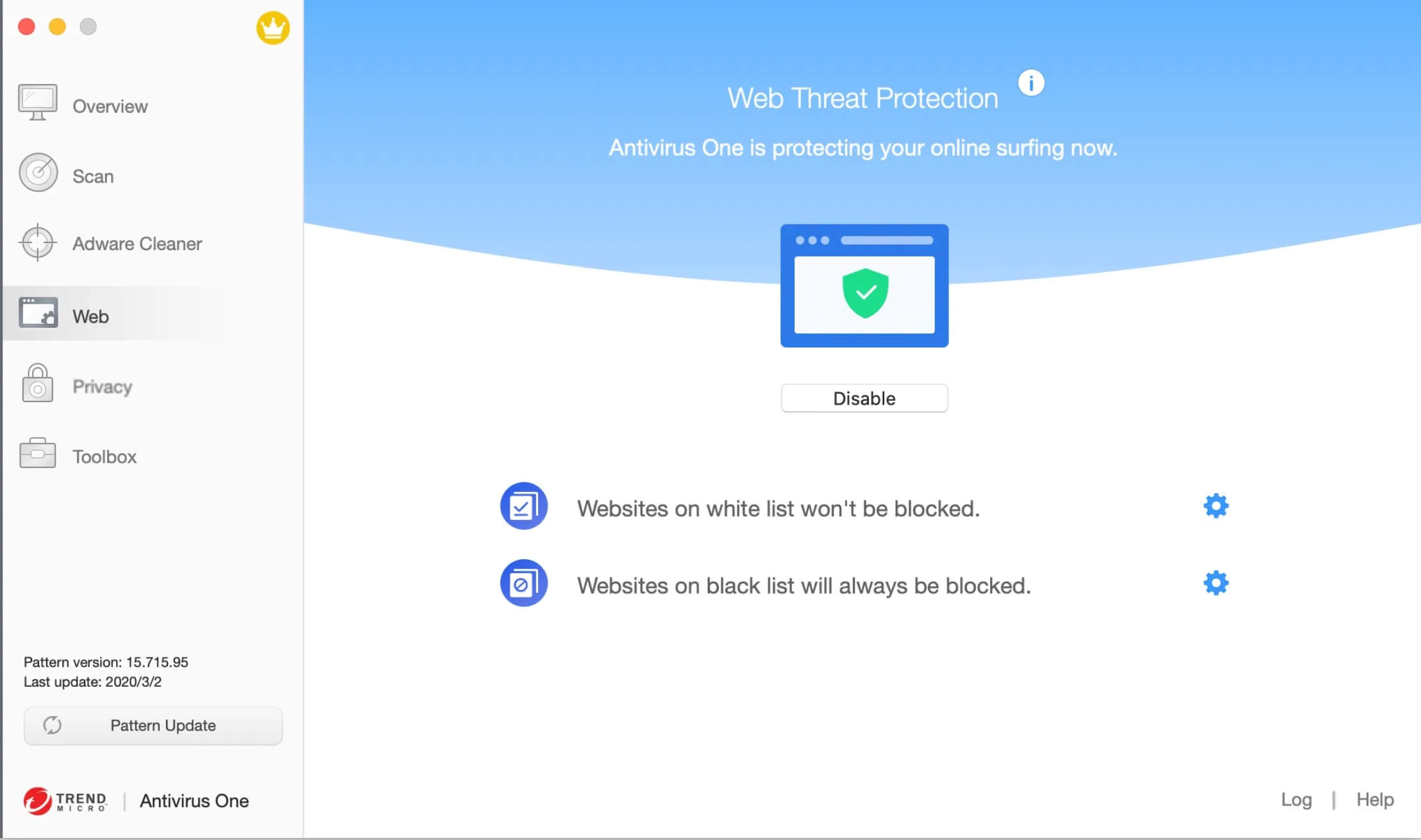The width and height of the screenshot is (1421, 840).
Task: Click the black list blocked icon
Action: coord(524,583)
